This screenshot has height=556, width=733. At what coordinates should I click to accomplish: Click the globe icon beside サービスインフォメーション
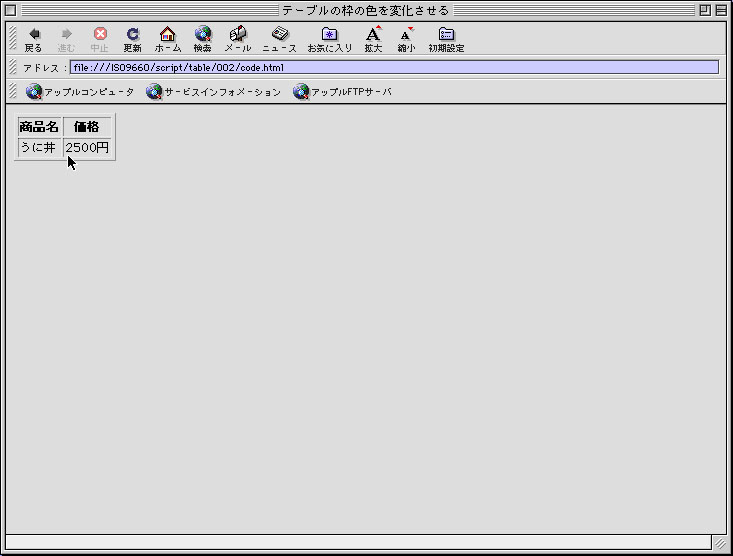(154, 92)
